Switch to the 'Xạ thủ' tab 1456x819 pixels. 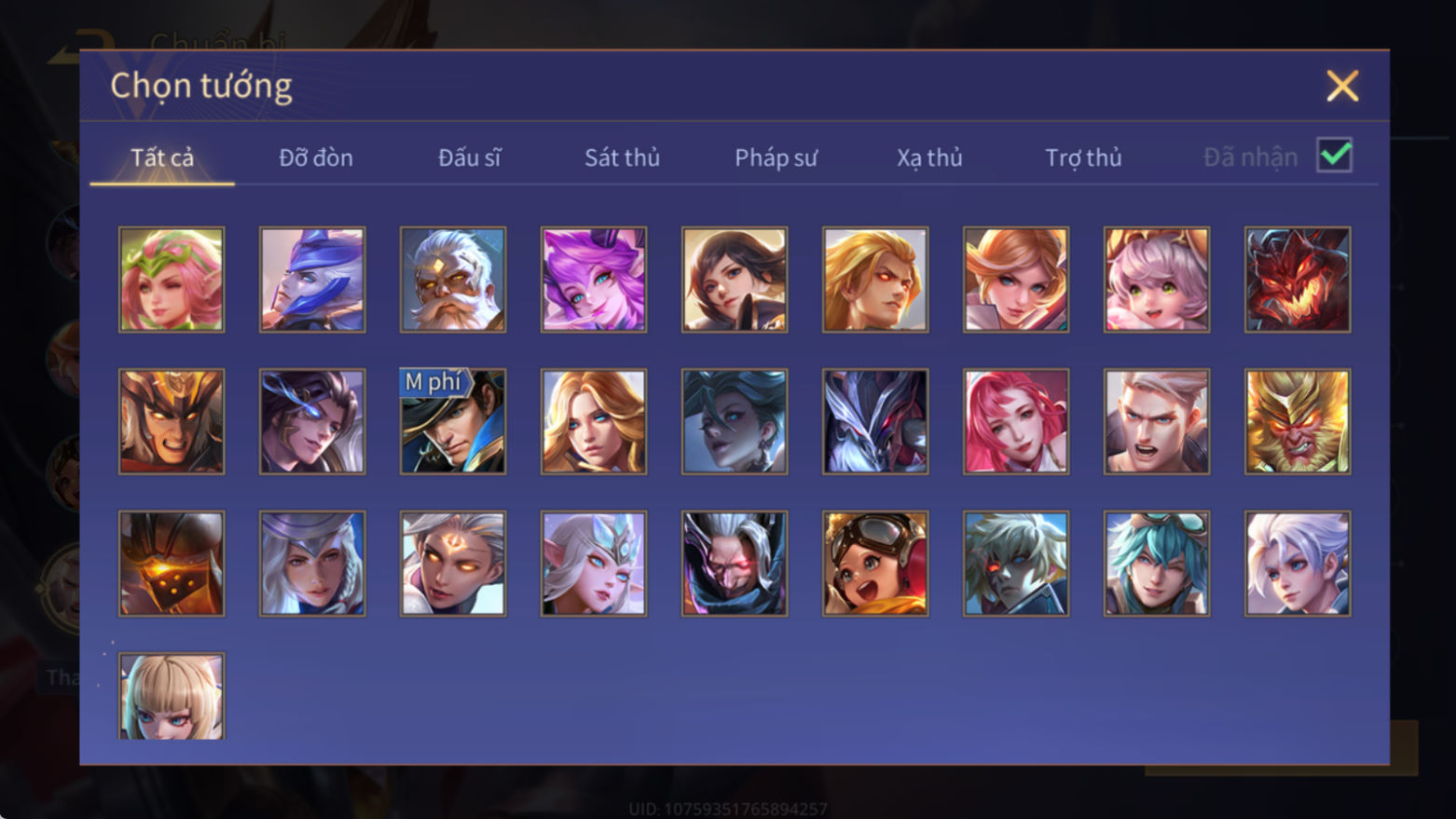929,157
